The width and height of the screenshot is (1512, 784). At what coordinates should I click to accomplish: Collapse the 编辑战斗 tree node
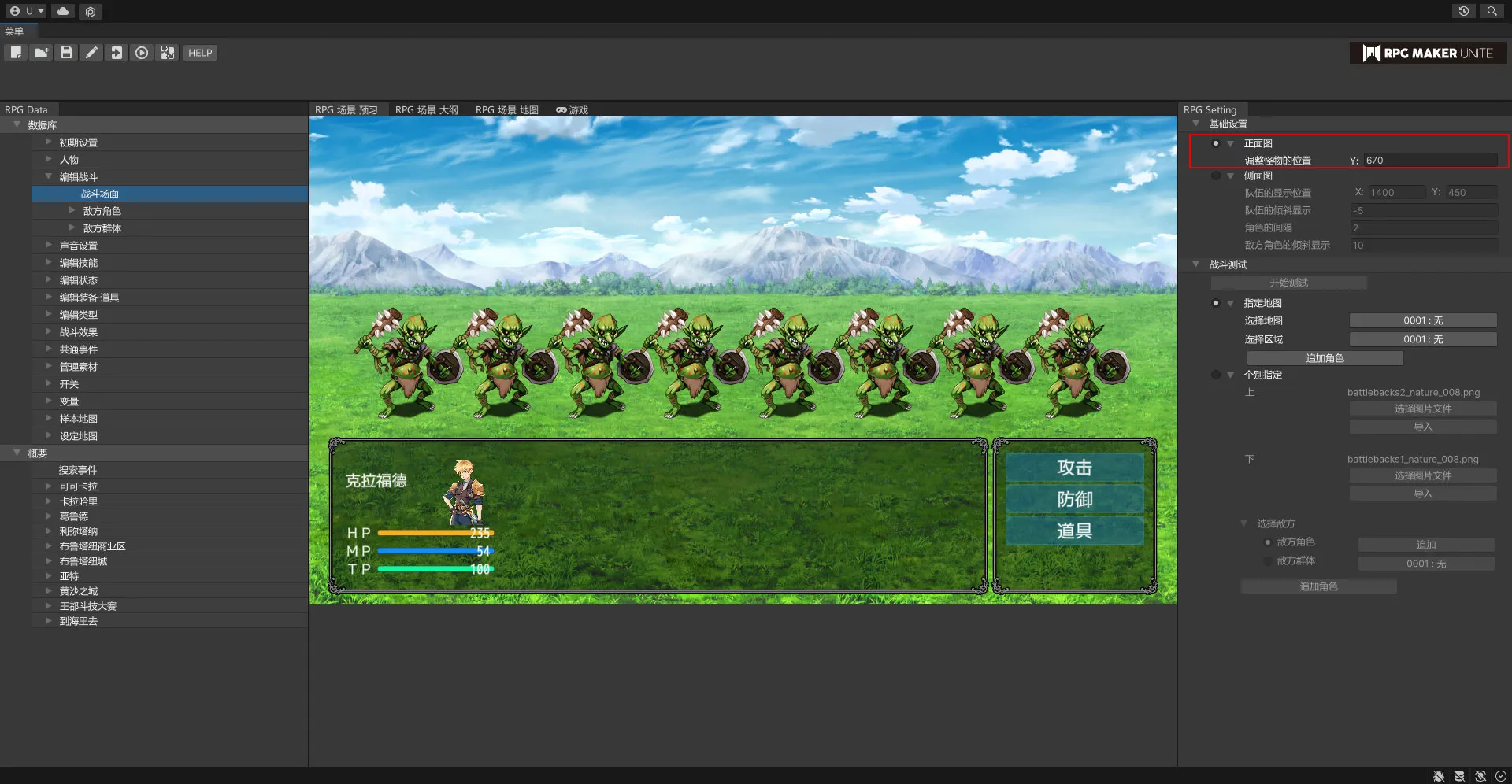pyautogui.click(x=49, y=177)
